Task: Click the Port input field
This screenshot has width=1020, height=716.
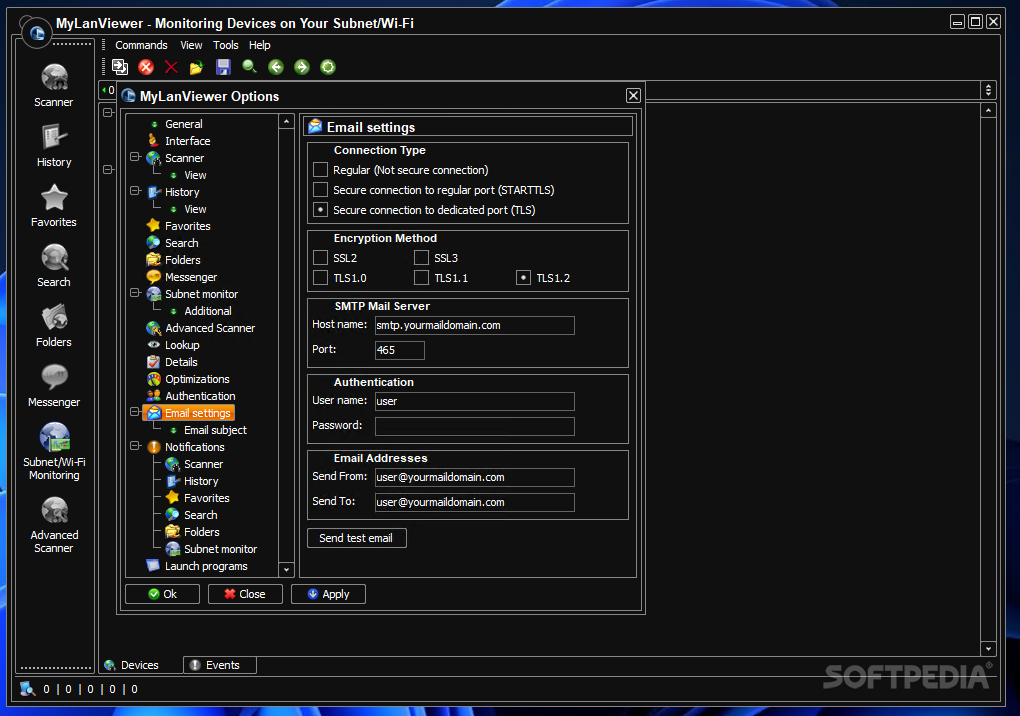Action: [400, 351]
